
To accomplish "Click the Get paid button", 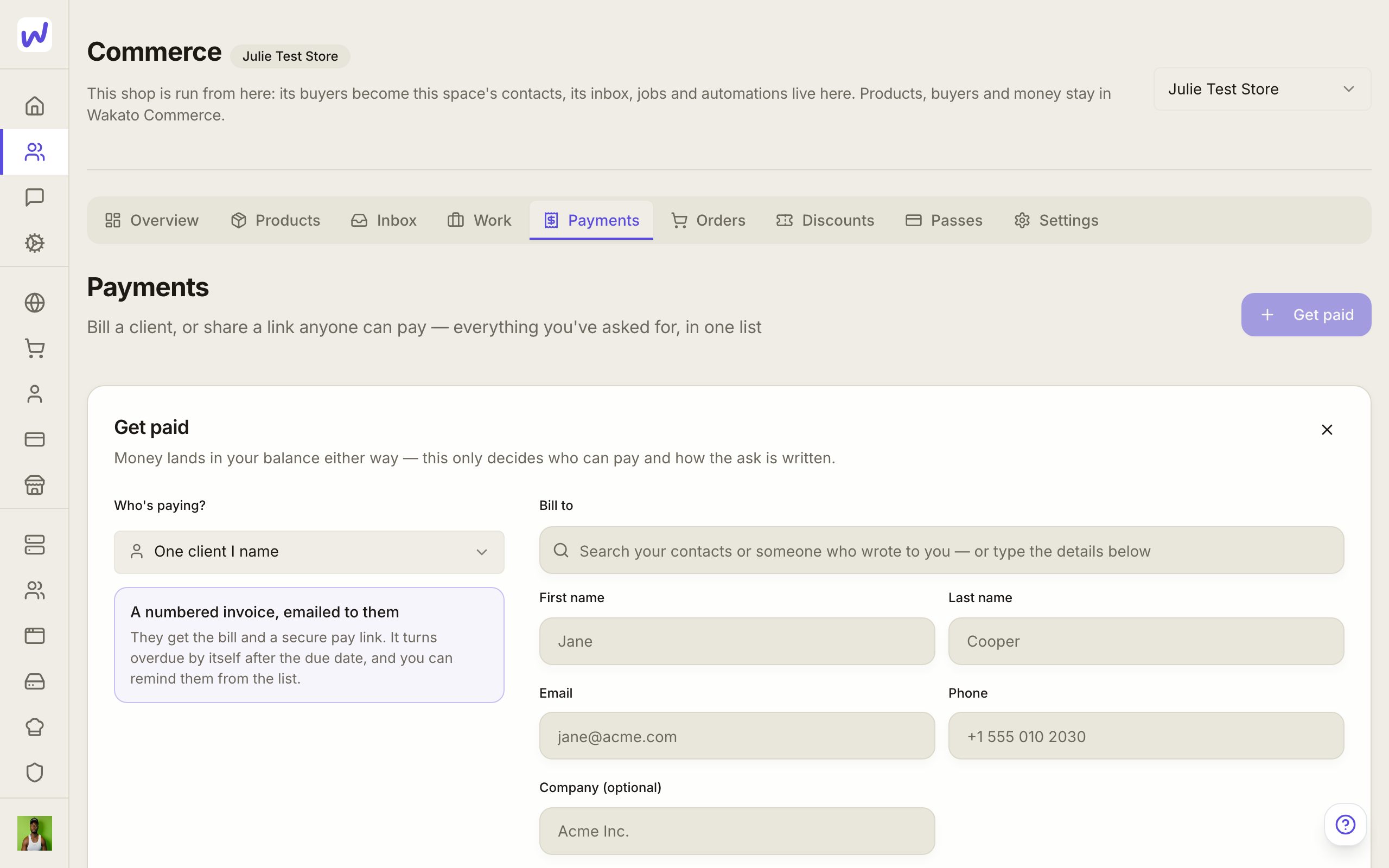I will coord(1306,315).
